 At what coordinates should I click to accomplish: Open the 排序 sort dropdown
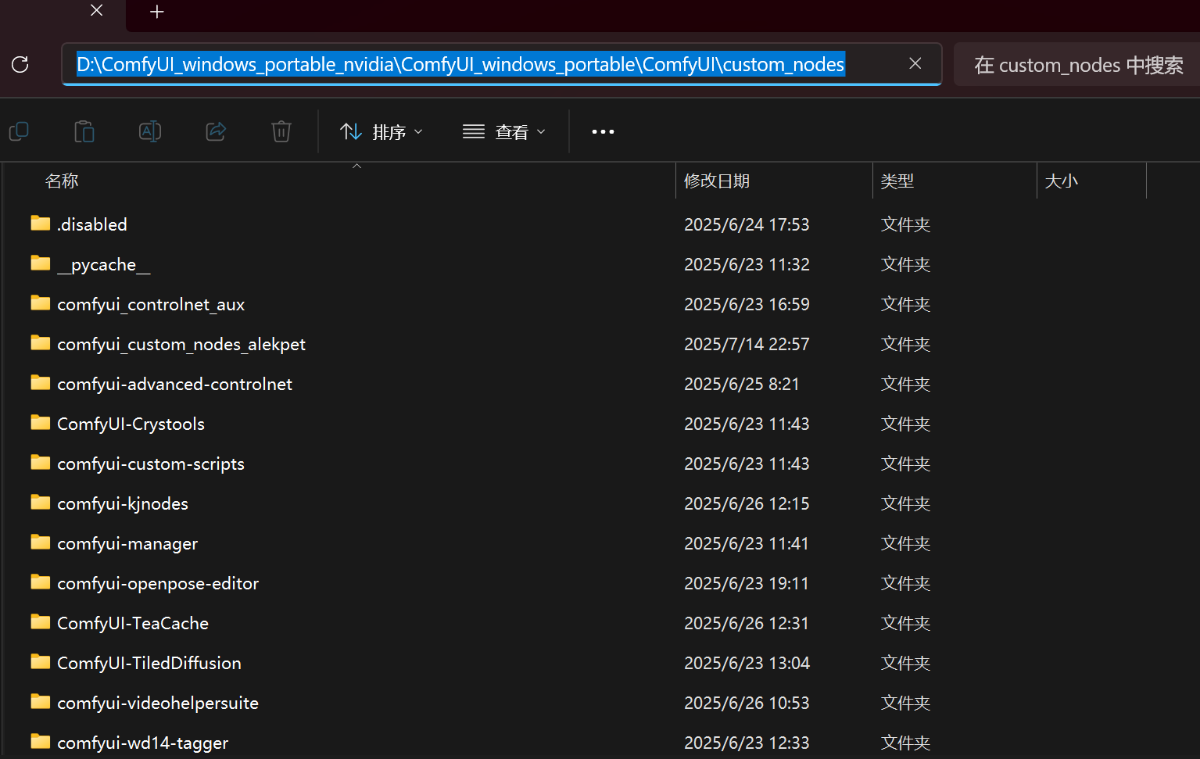click(x=380, y=131)
